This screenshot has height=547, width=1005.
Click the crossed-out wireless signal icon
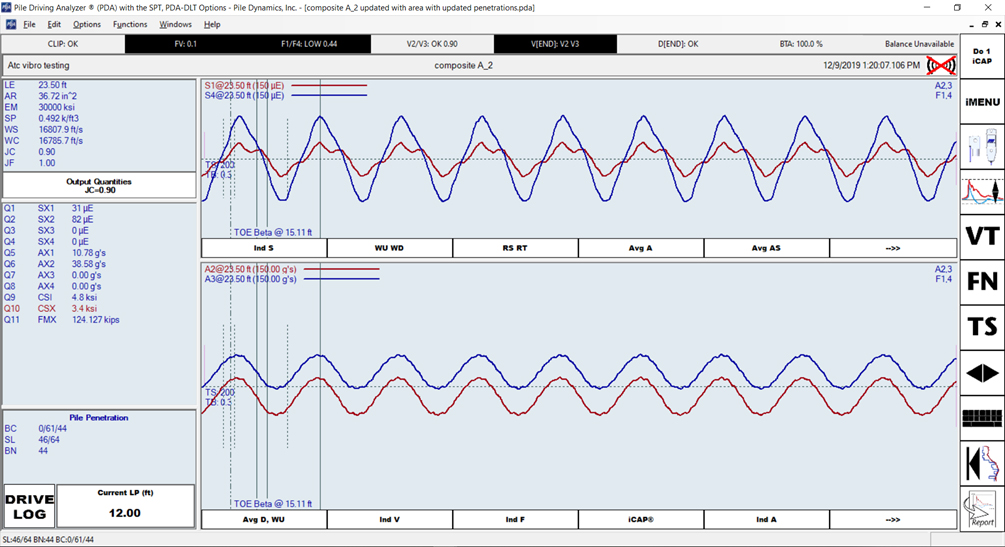[940, 66]
